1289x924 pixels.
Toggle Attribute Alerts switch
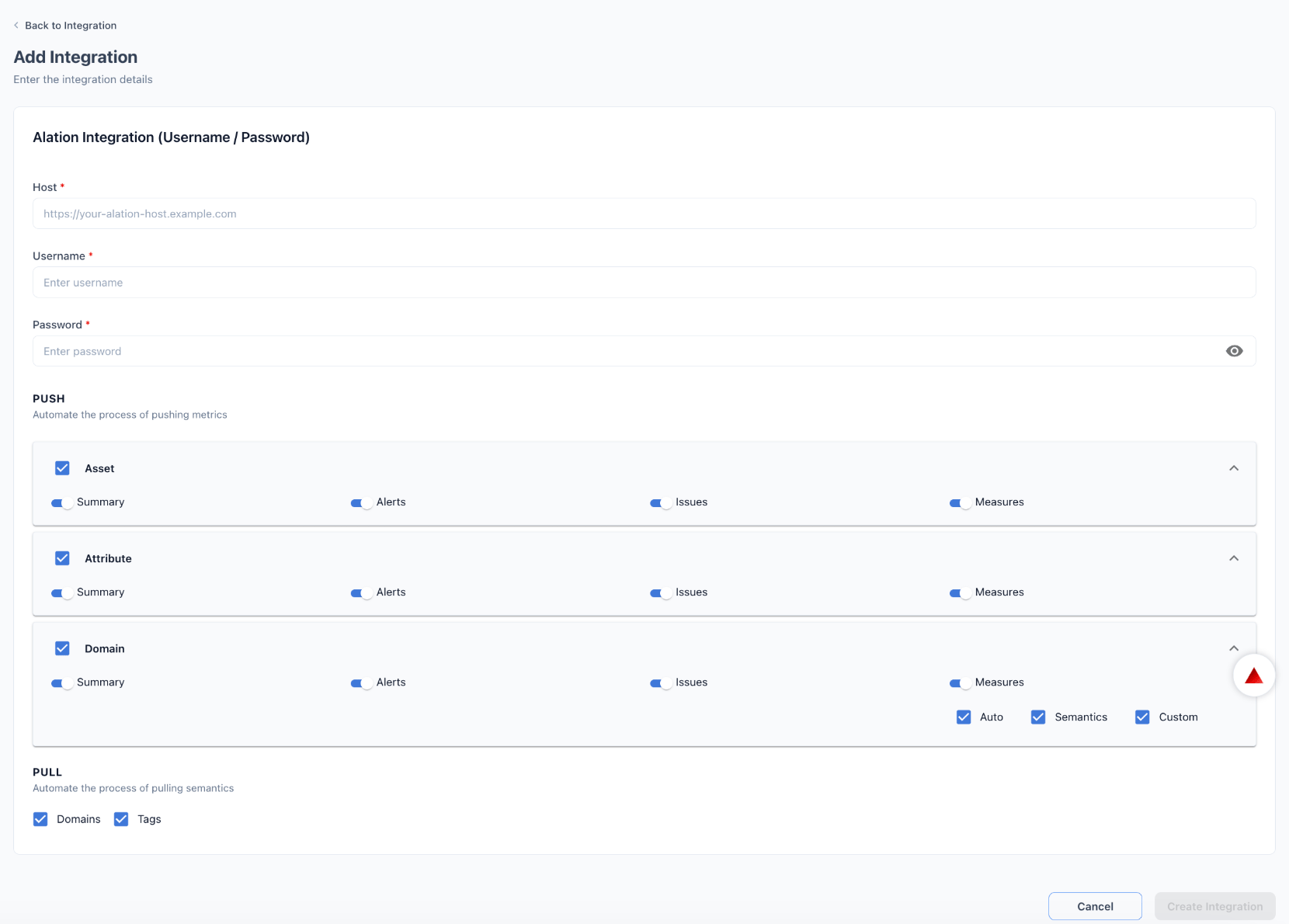click(x=362, y=593)
